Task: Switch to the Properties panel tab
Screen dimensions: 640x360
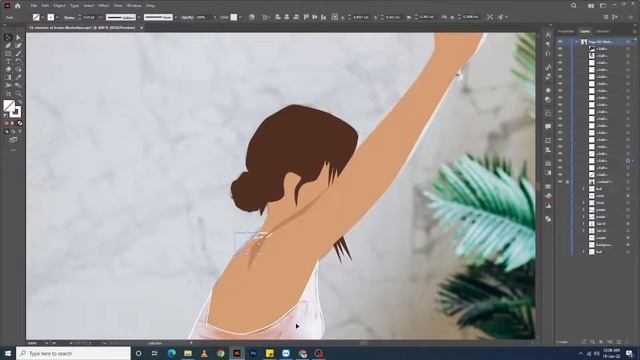Action: 566,31
